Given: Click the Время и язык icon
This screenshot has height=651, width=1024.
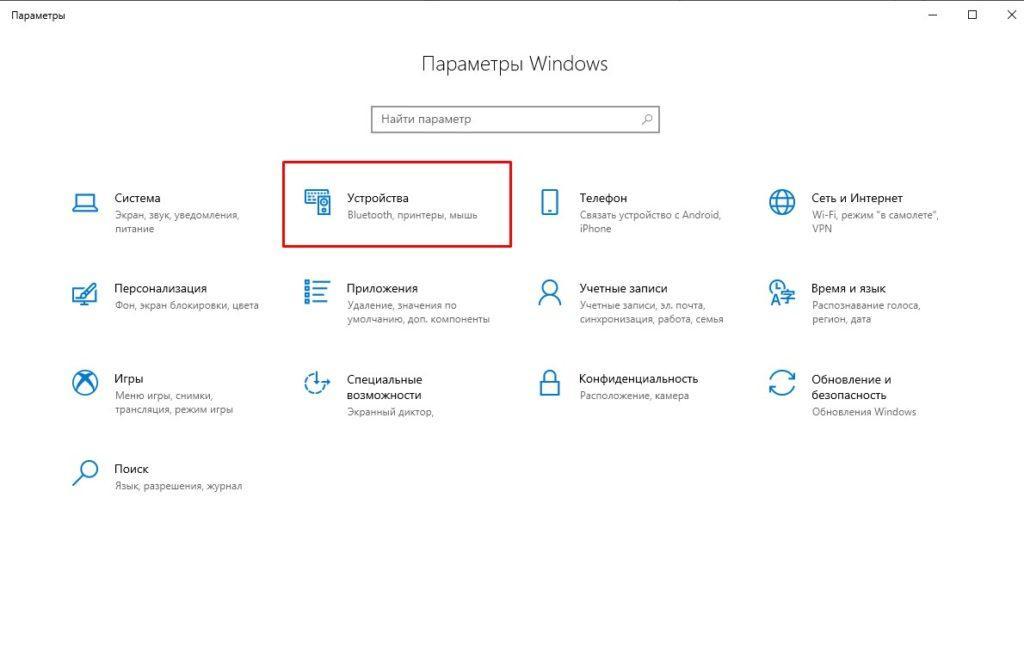Looking at the screenshot, I should coord(782,293).
